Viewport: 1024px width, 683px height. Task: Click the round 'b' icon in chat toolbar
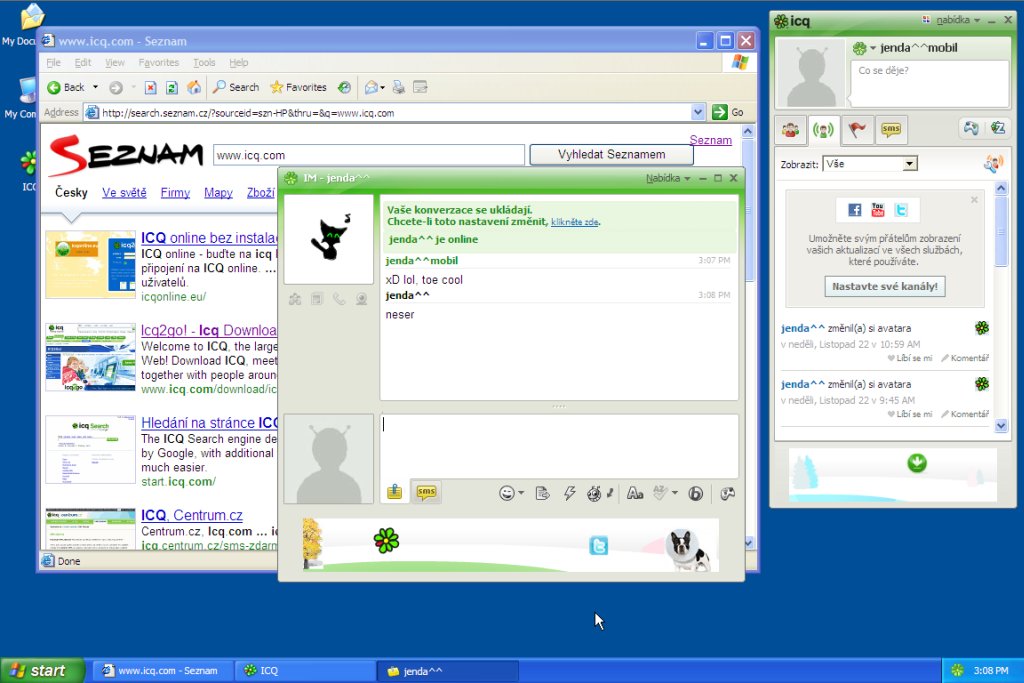(x=696, y=493)
